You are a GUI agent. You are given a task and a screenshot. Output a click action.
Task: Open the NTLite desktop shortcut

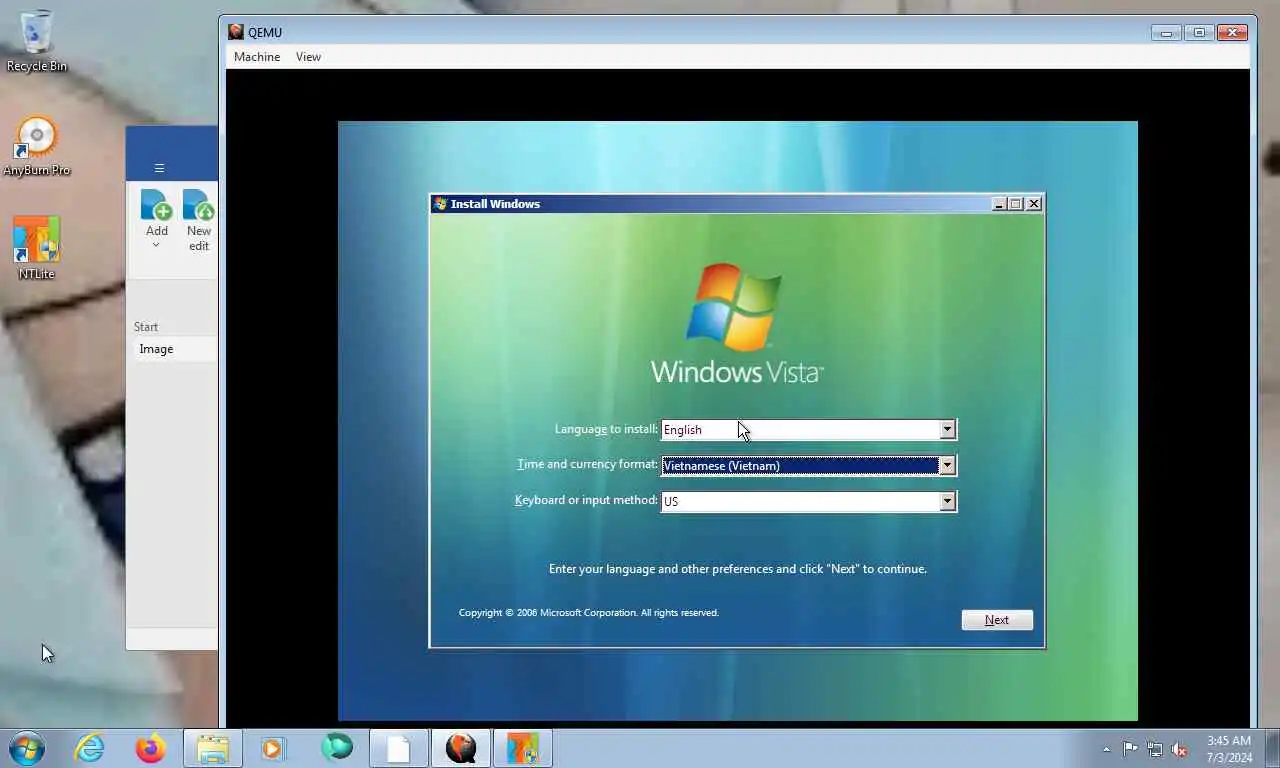37,248
